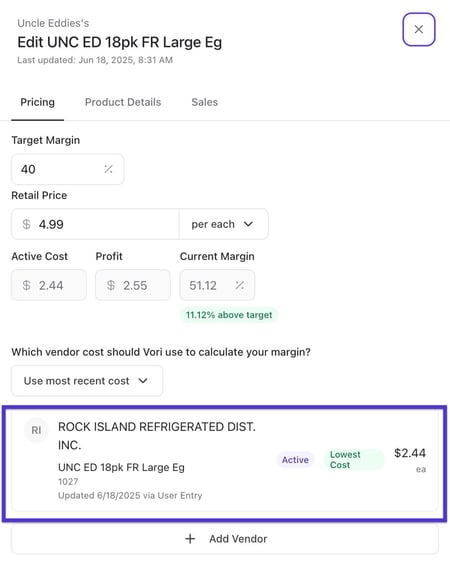Click the percent icon in Target Margin
This screenshot has width=450, height=565.
point(108,169)
